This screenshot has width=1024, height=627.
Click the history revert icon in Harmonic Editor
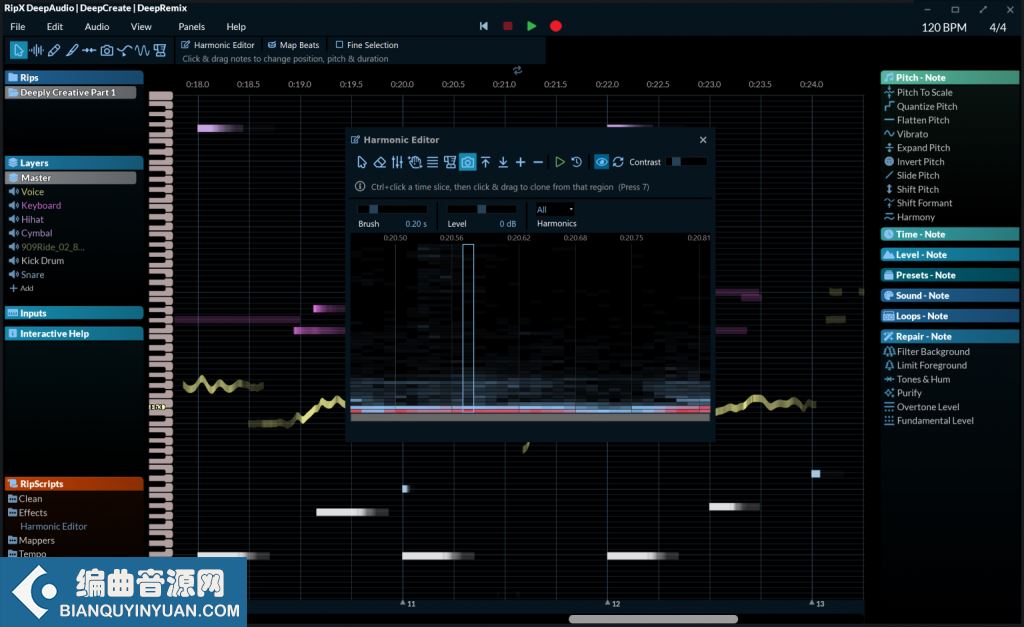click(x=577, y=162)
